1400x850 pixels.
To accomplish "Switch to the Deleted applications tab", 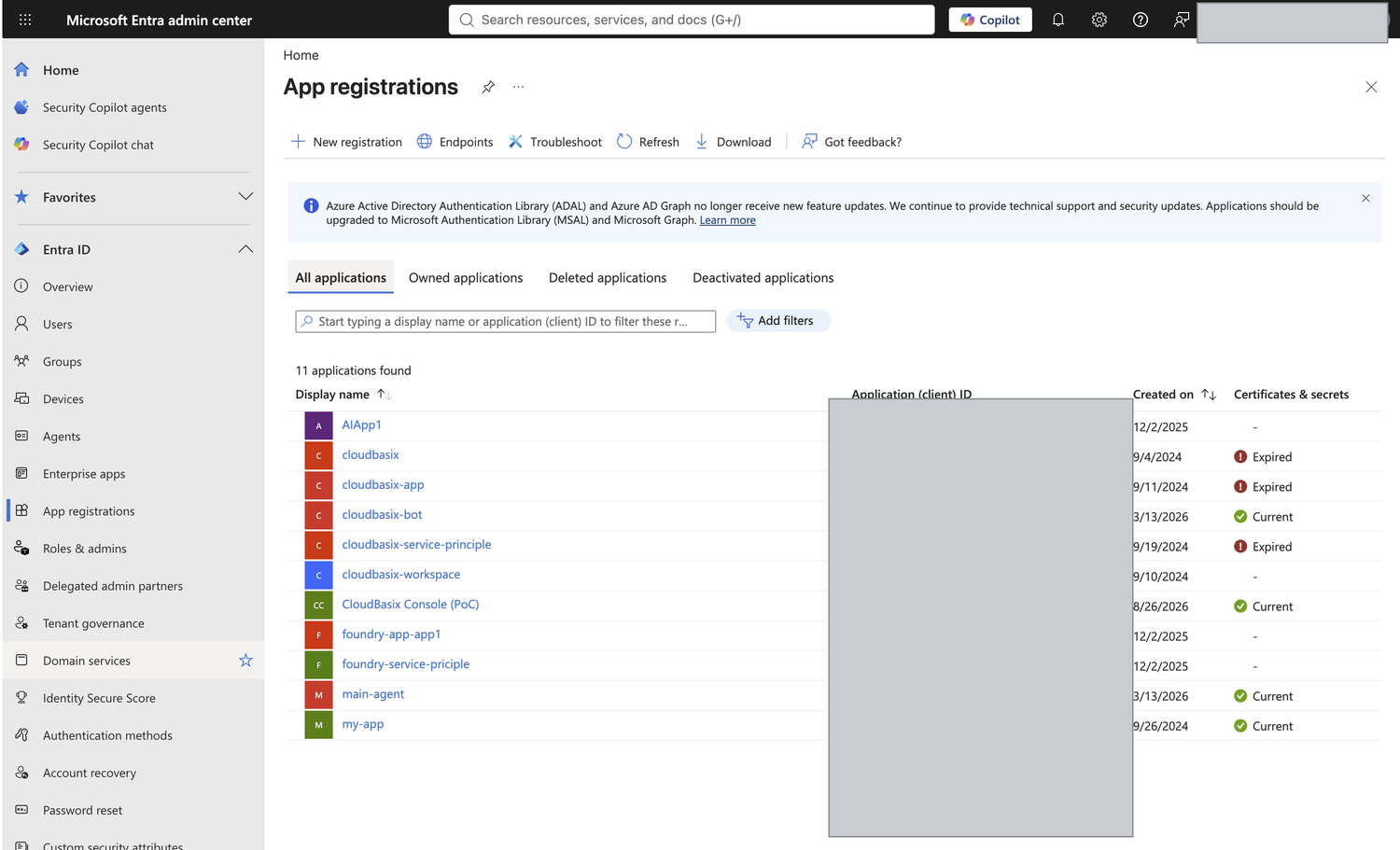I will click(x=608, y=278).
